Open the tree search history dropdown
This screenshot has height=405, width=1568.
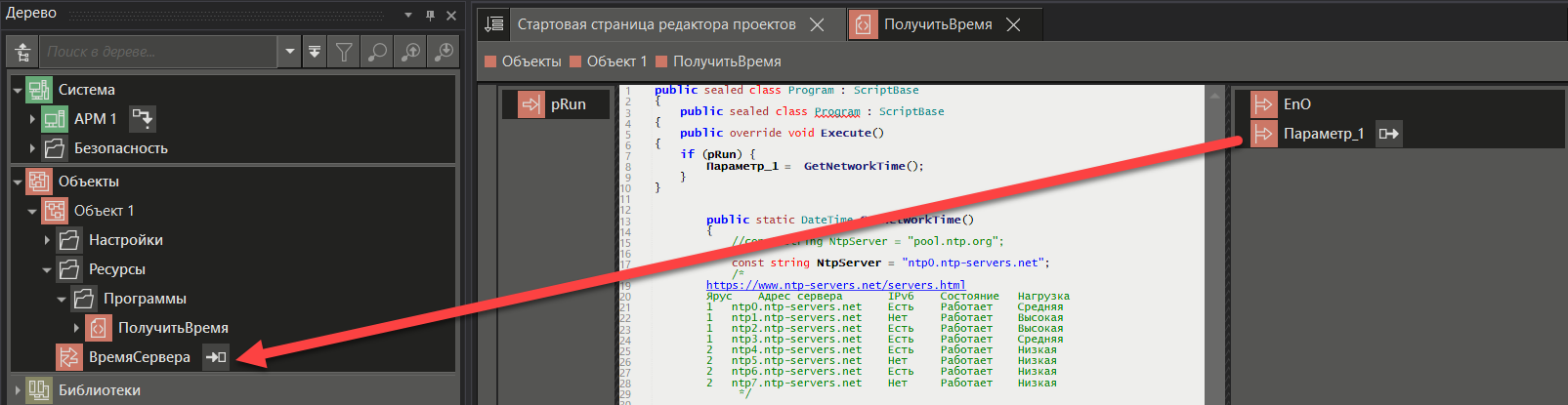(x=288, y=52)
